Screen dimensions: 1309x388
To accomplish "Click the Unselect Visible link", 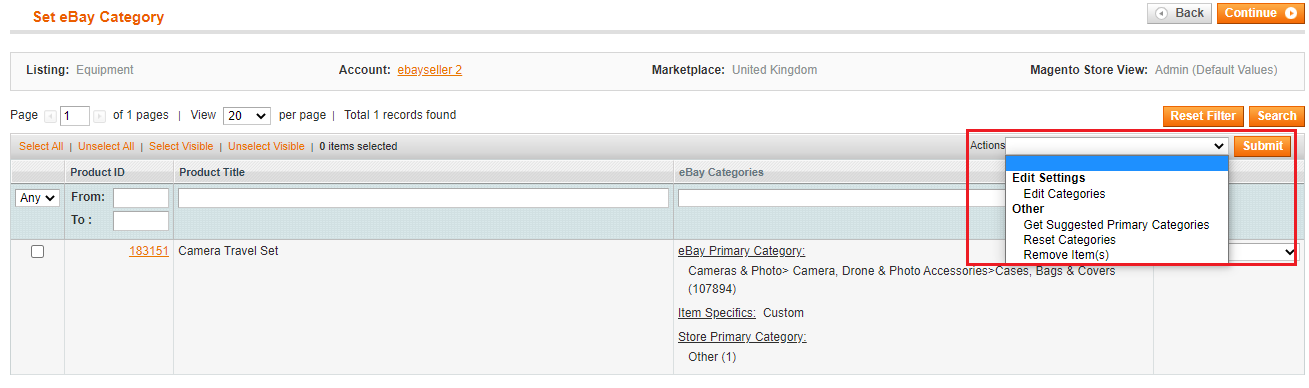I will pyautogui.click(x=266, y=146).
